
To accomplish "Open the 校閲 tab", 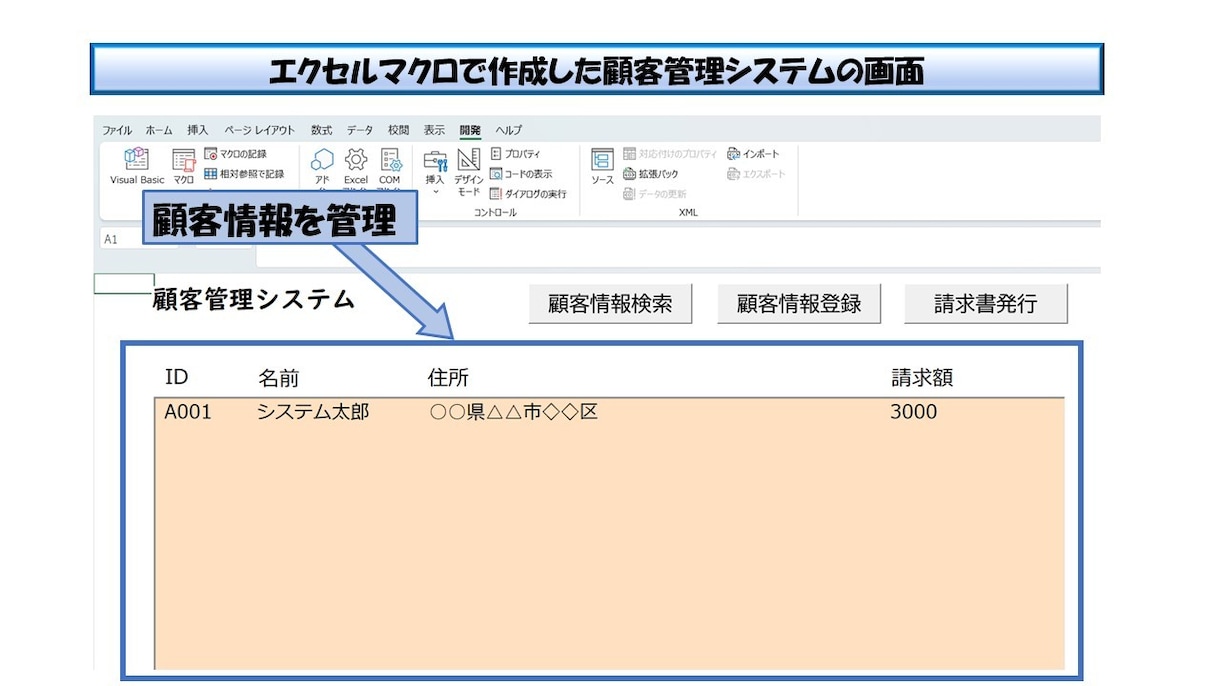I will click(x=399, y=130).
